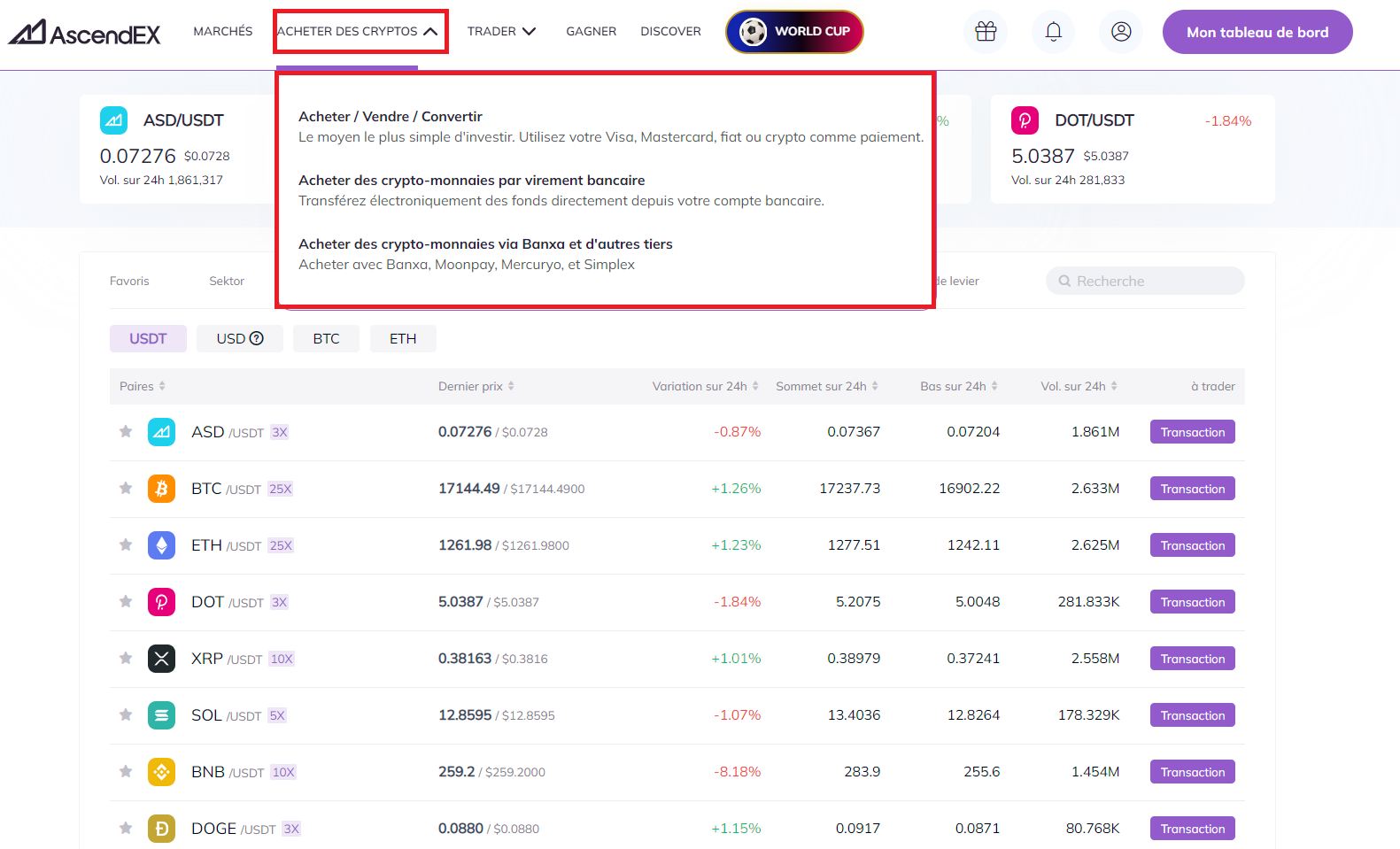Open the Gagner menu item
Viewport: 1400px width, 849px height.
[592, 31]
